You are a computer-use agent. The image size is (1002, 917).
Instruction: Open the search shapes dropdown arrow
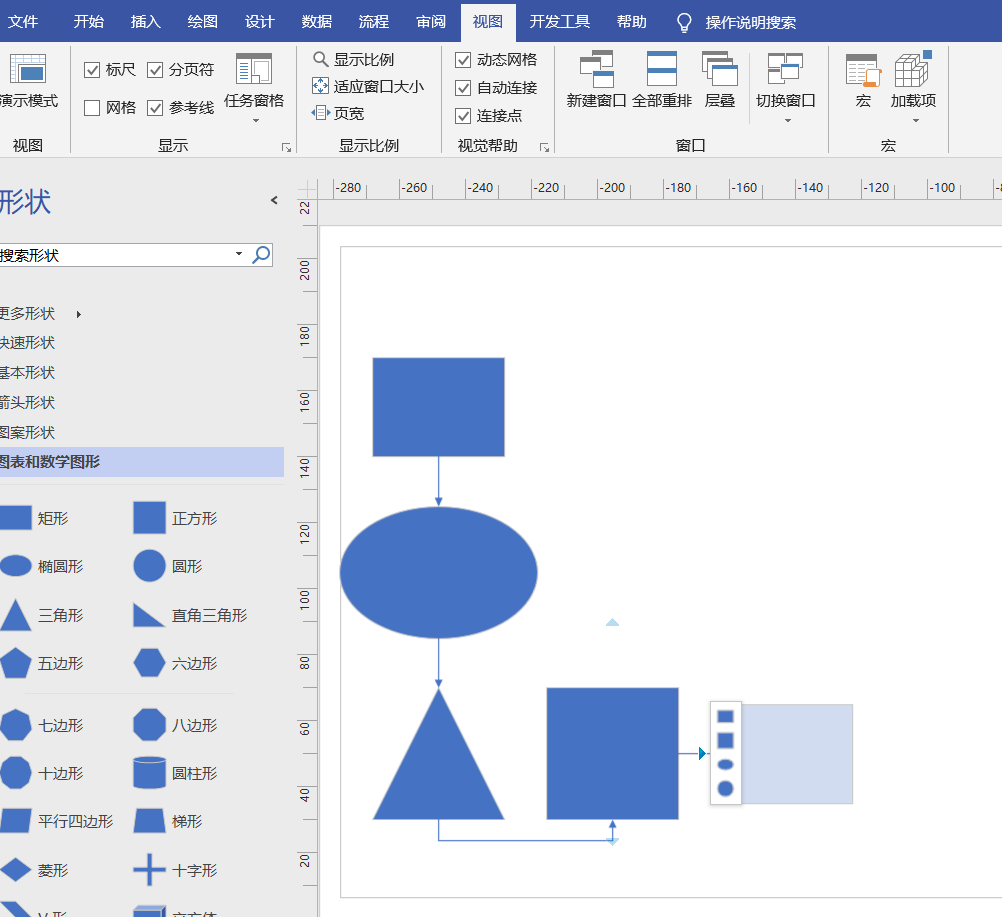click(239, 254)
